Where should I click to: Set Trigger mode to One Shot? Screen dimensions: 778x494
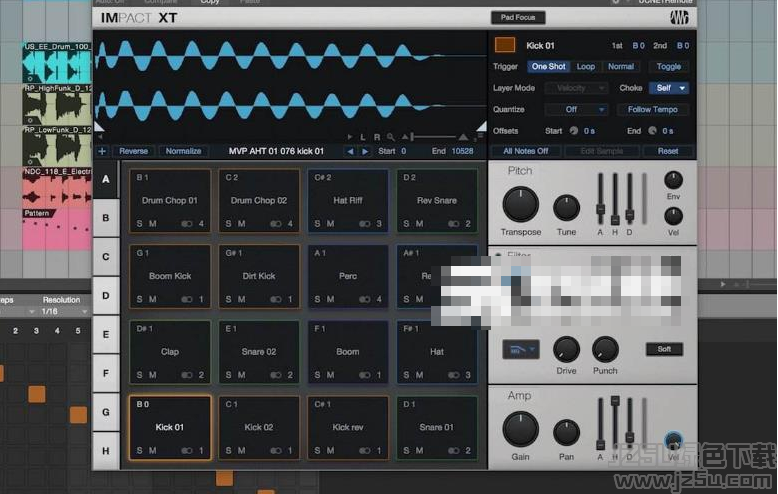[548, 66]
